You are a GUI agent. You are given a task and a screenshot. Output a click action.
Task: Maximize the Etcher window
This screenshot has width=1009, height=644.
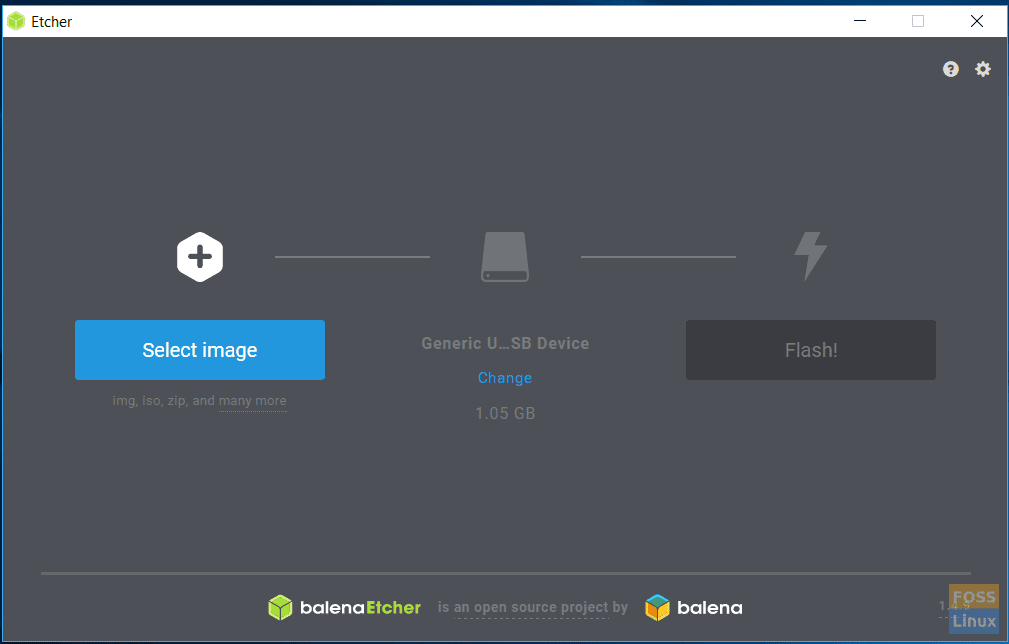point(918,21)
